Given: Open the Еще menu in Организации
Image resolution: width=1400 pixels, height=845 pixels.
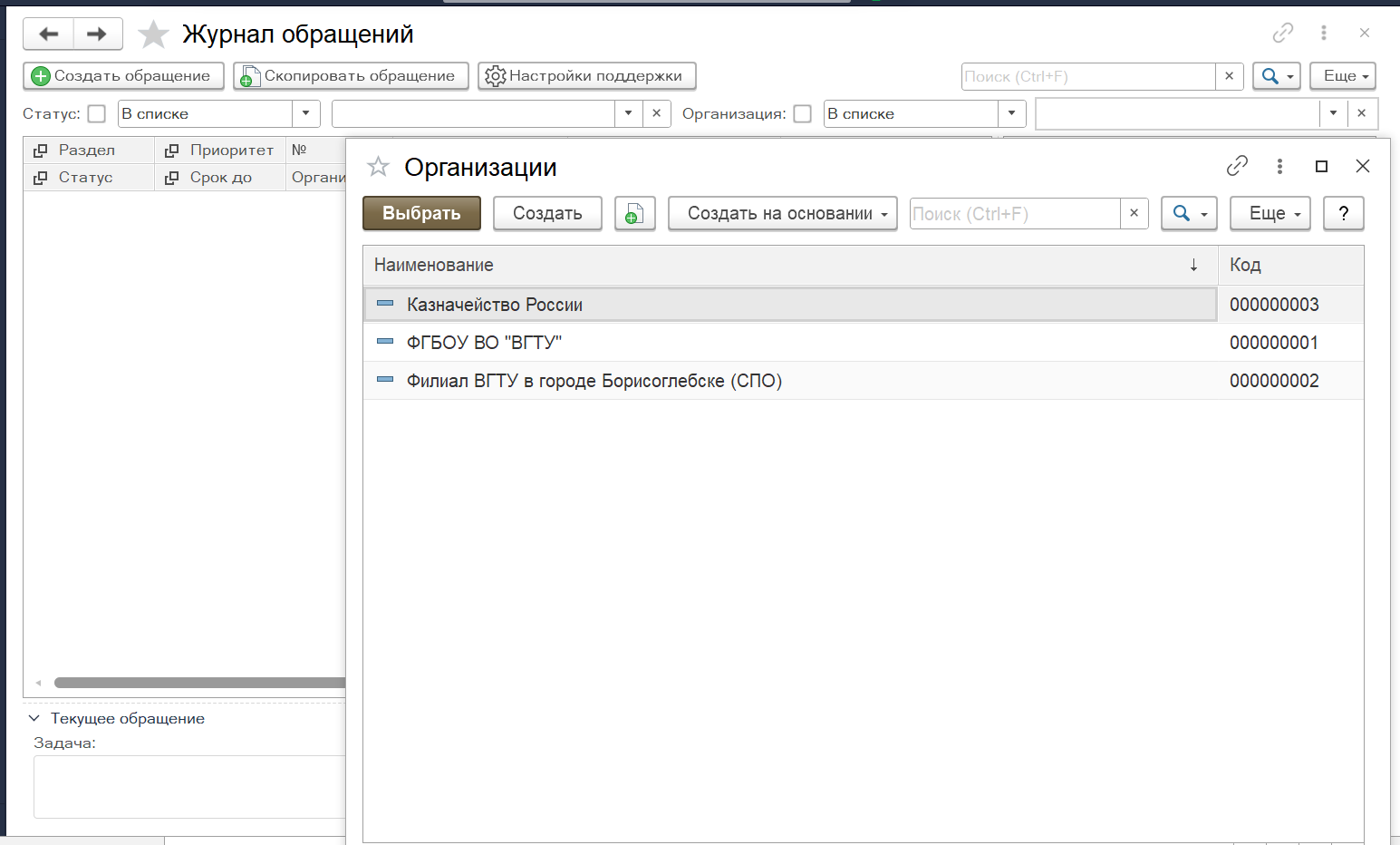Looking at the screenshot, I should 1270,214.
